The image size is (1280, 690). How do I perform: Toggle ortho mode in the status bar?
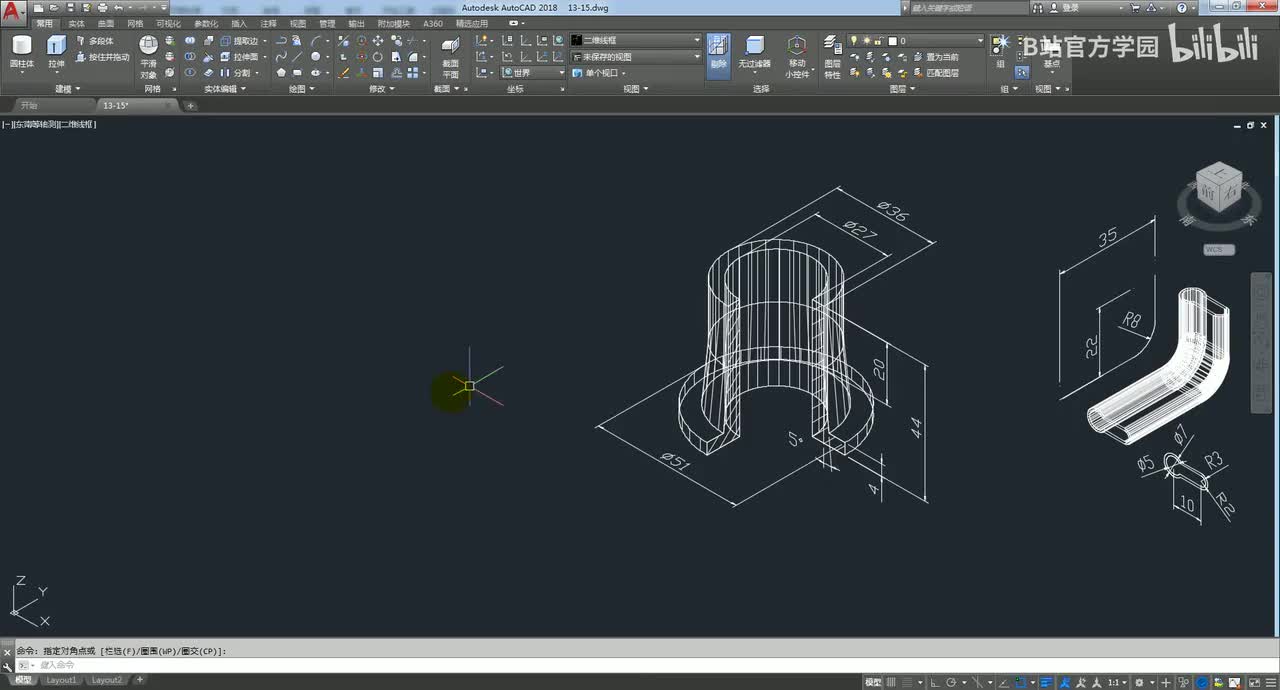click(936, 682)
